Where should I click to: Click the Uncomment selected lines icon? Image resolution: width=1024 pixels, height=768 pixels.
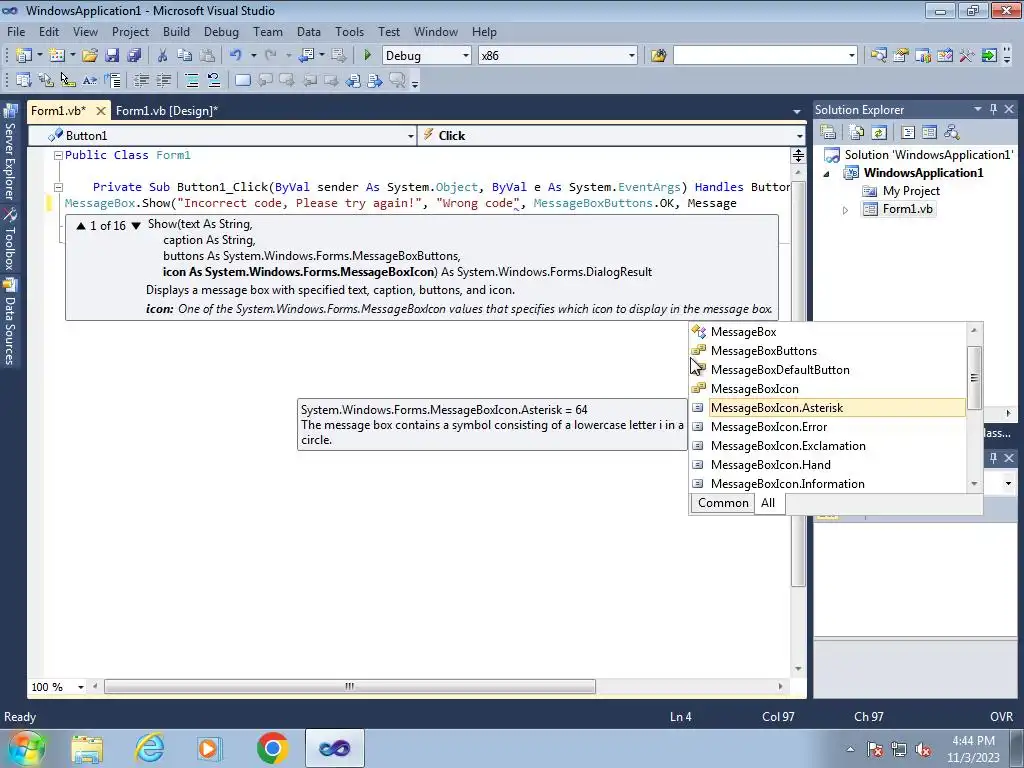[x=214, y=80]
